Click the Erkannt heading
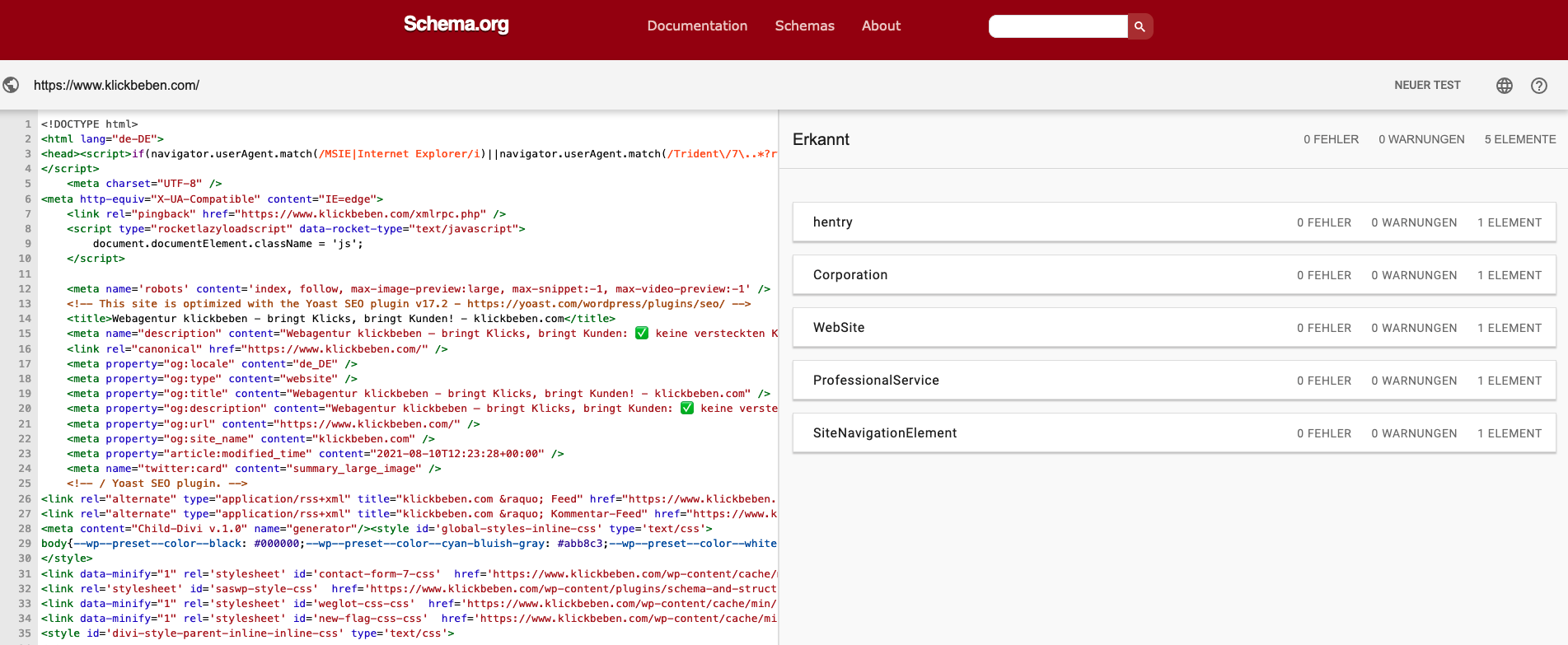 coord(821,139)
